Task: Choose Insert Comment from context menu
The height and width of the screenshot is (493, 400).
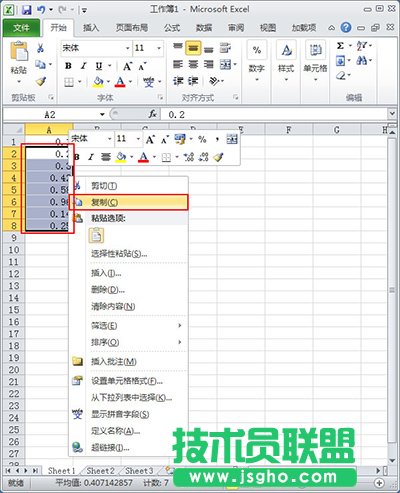Action: [x=129, y=362]
